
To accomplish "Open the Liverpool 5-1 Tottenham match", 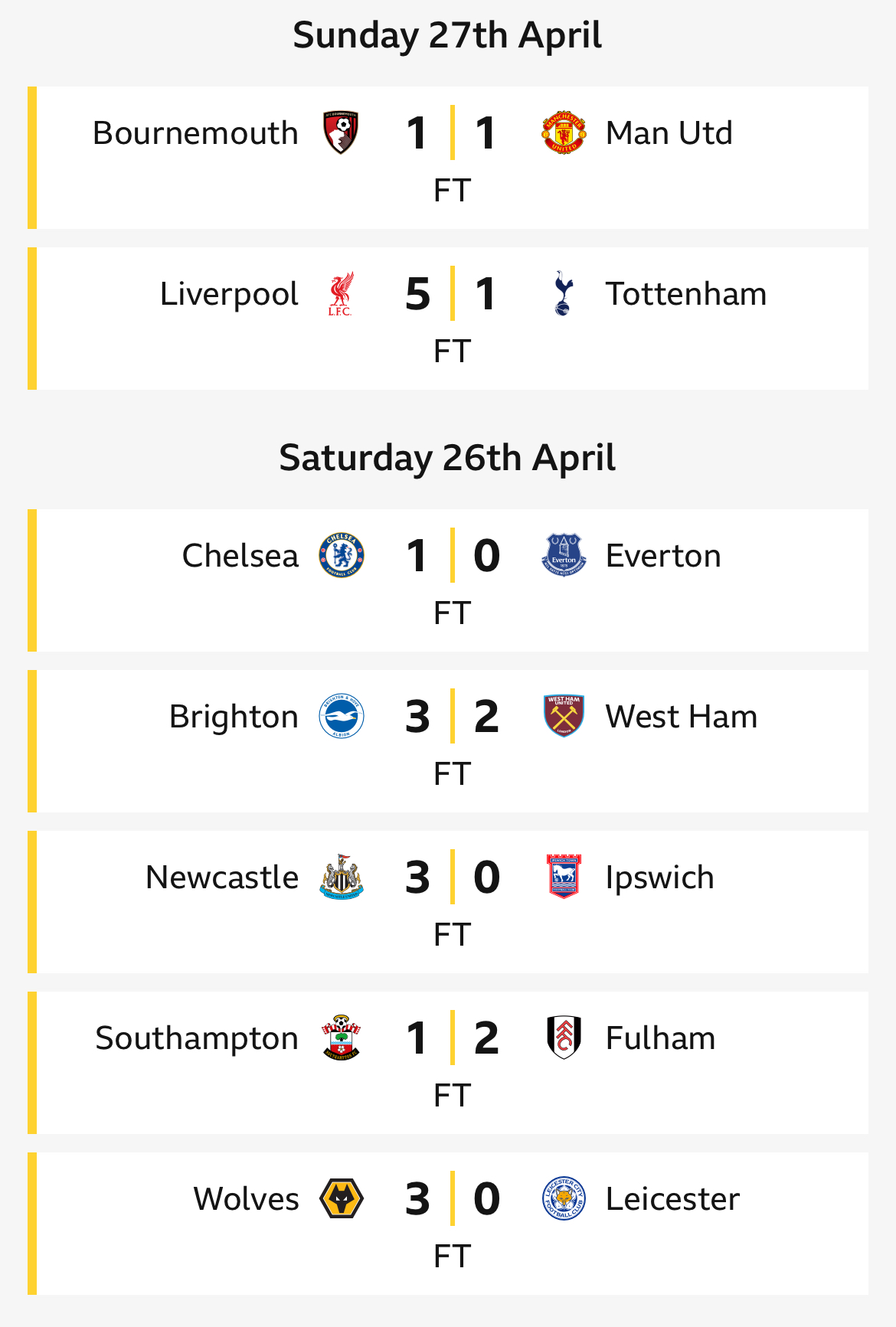I will coord(448,319).
